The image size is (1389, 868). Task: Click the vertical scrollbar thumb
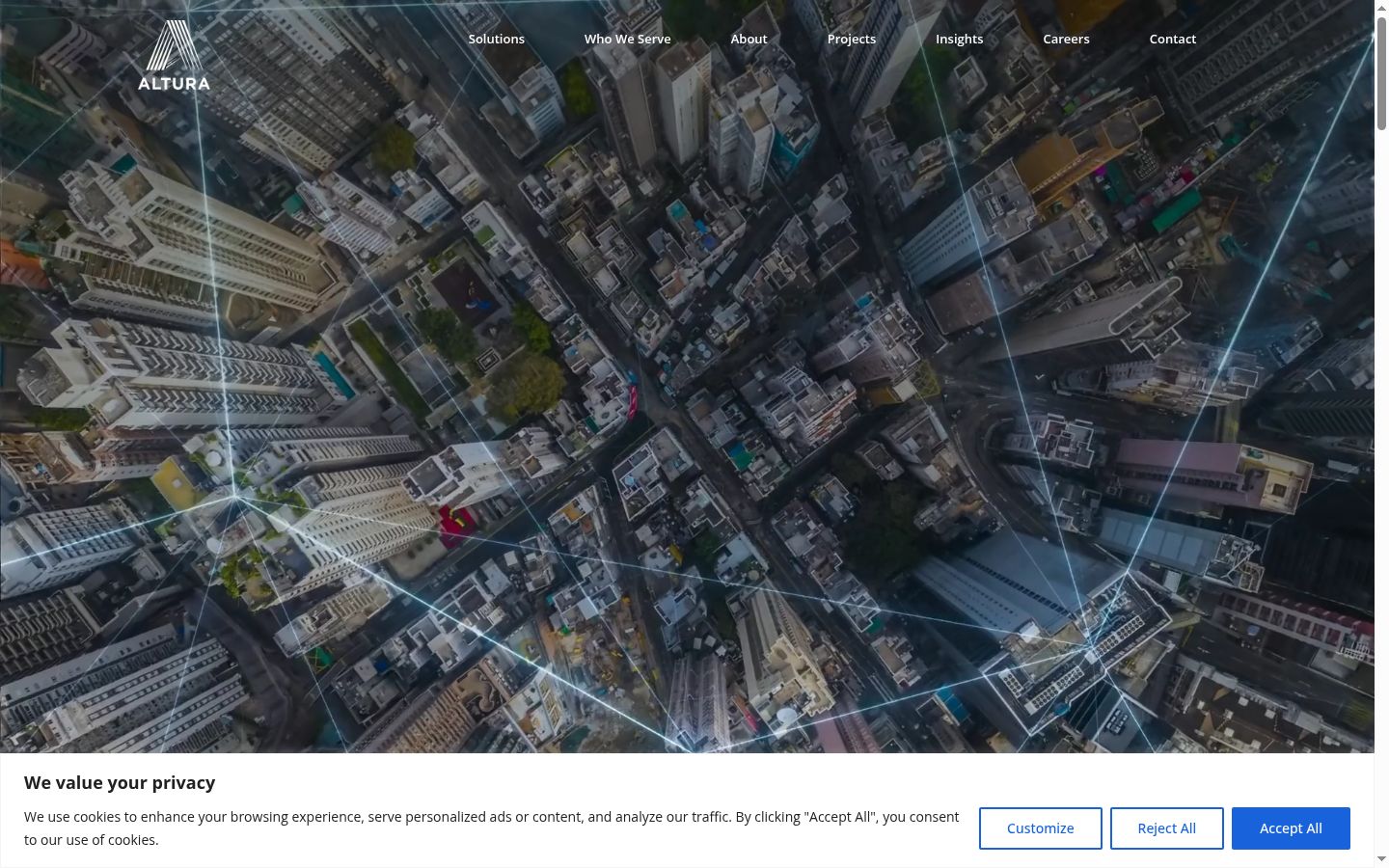pyautogui.click(x=1381, y=72)
